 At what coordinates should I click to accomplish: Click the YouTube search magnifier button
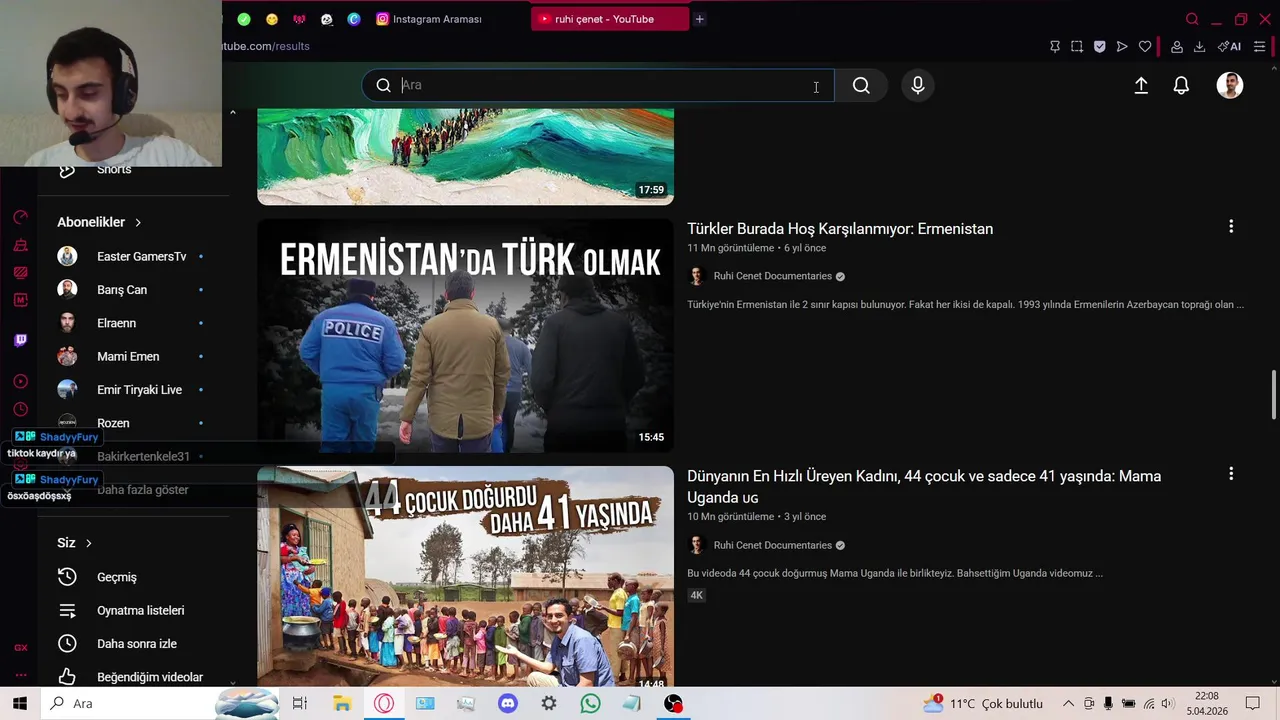[x=861, y=85]
